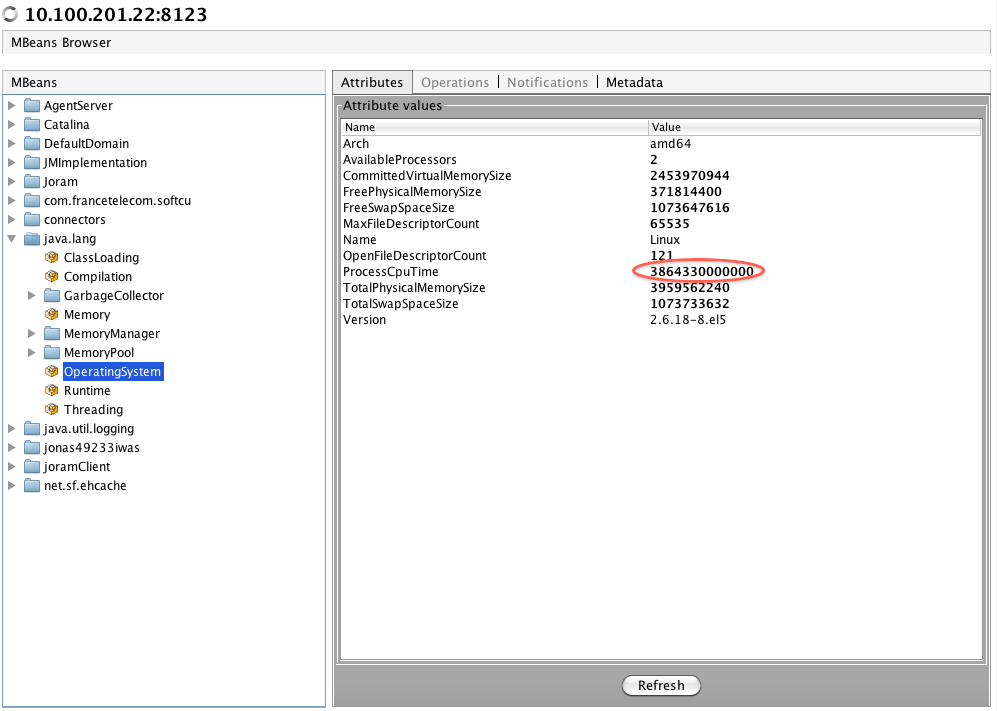Click the ClassLoading MBean icon
Image resolution: width=997 pixels, height=711 pixels.
click(51, 258)
